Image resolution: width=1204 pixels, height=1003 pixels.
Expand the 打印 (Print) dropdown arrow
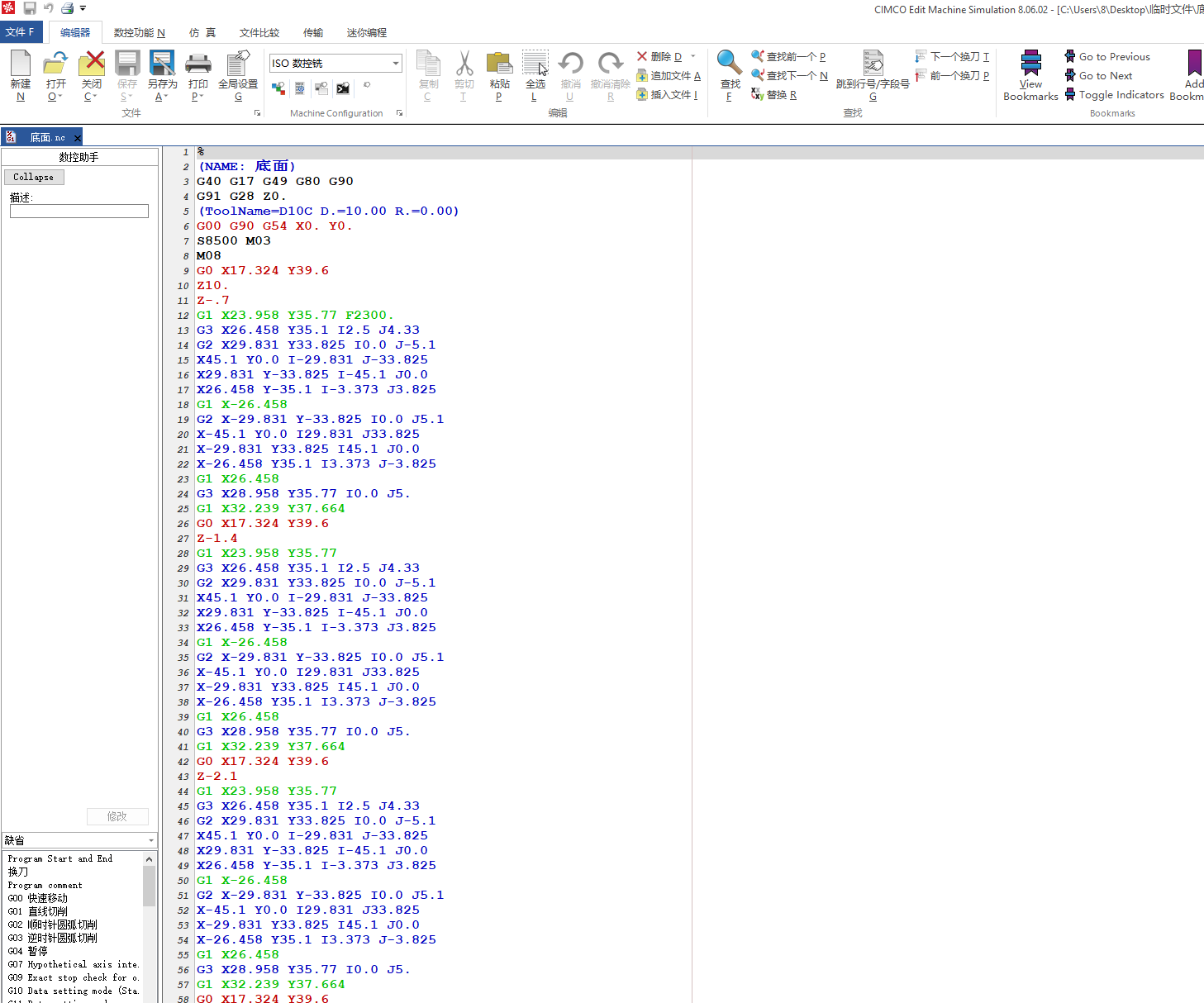click(201, 97)
